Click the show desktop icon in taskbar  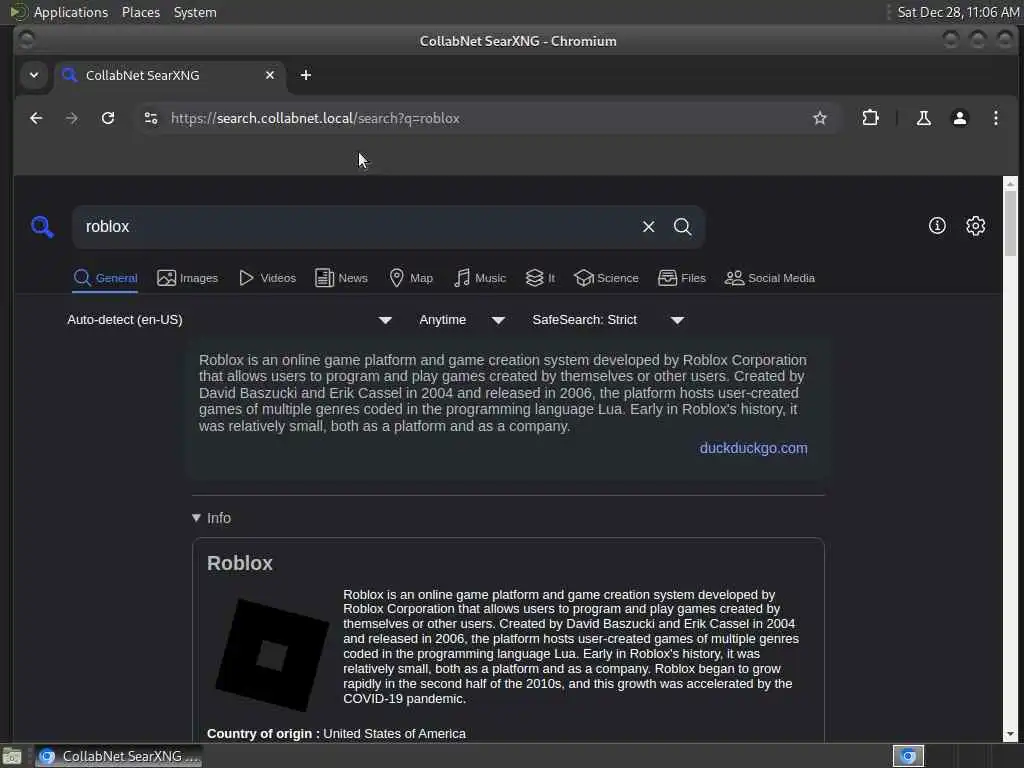pyautogui.click(x=12, y=756)
